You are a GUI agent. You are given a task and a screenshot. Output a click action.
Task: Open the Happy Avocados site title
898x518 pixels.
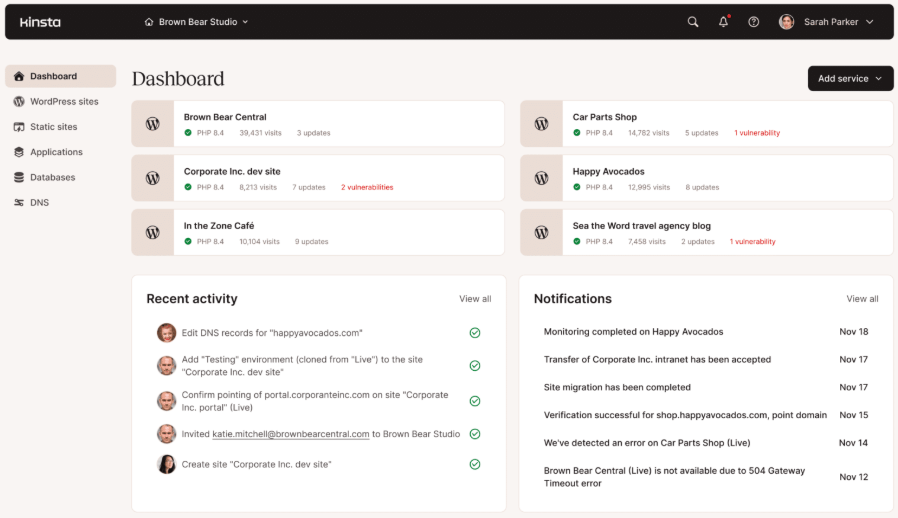click(x=608, y=171)
